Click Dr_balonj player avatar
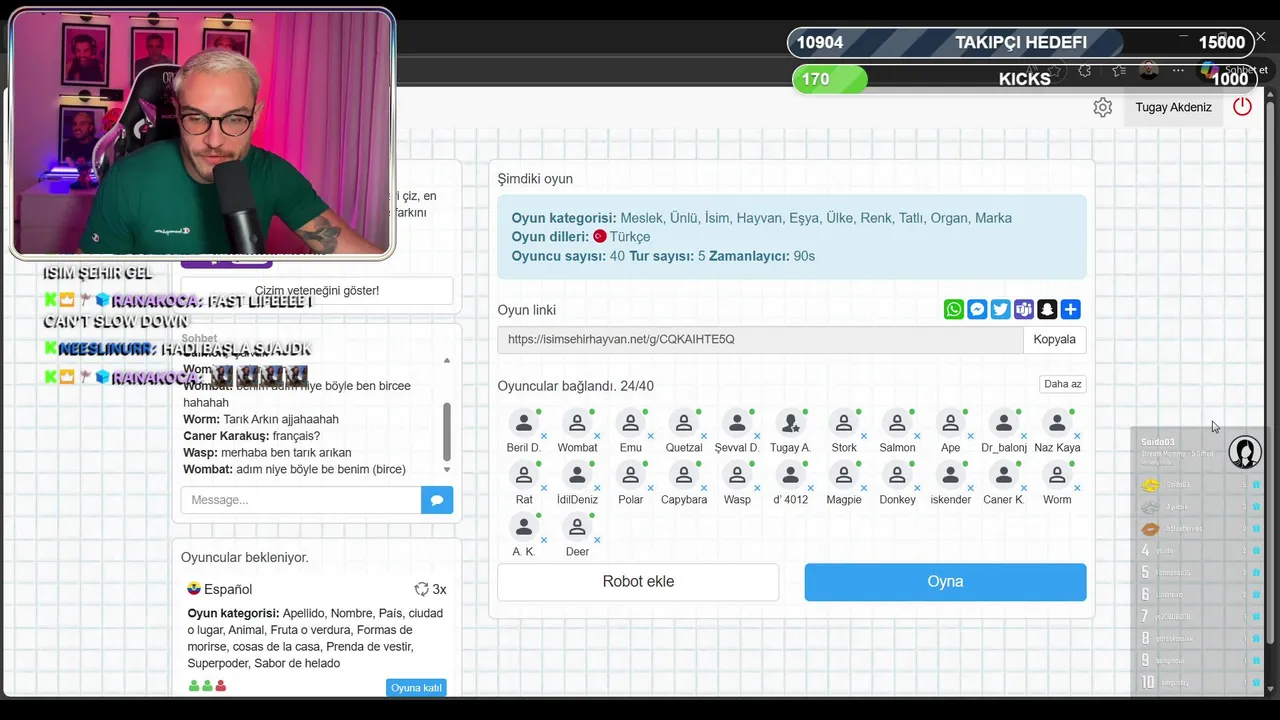This screenshot has width=1280, height=720. tap(1004, 424)
